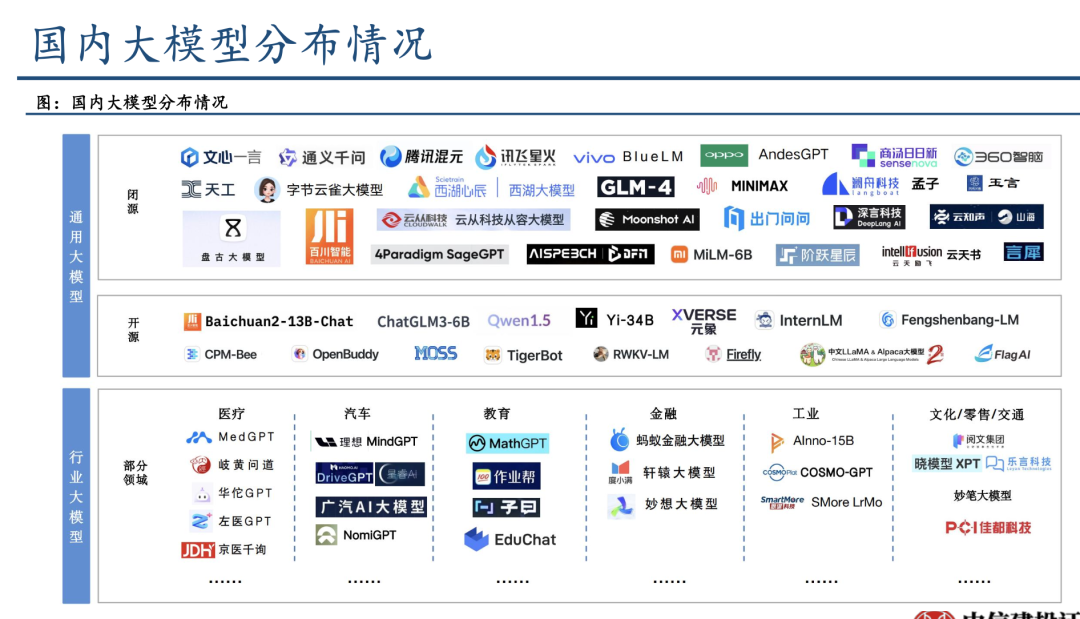1080x619 pixels.
Task: Click the 蚂蚁金融大模型 ant icon
Action: pos(619,439)
